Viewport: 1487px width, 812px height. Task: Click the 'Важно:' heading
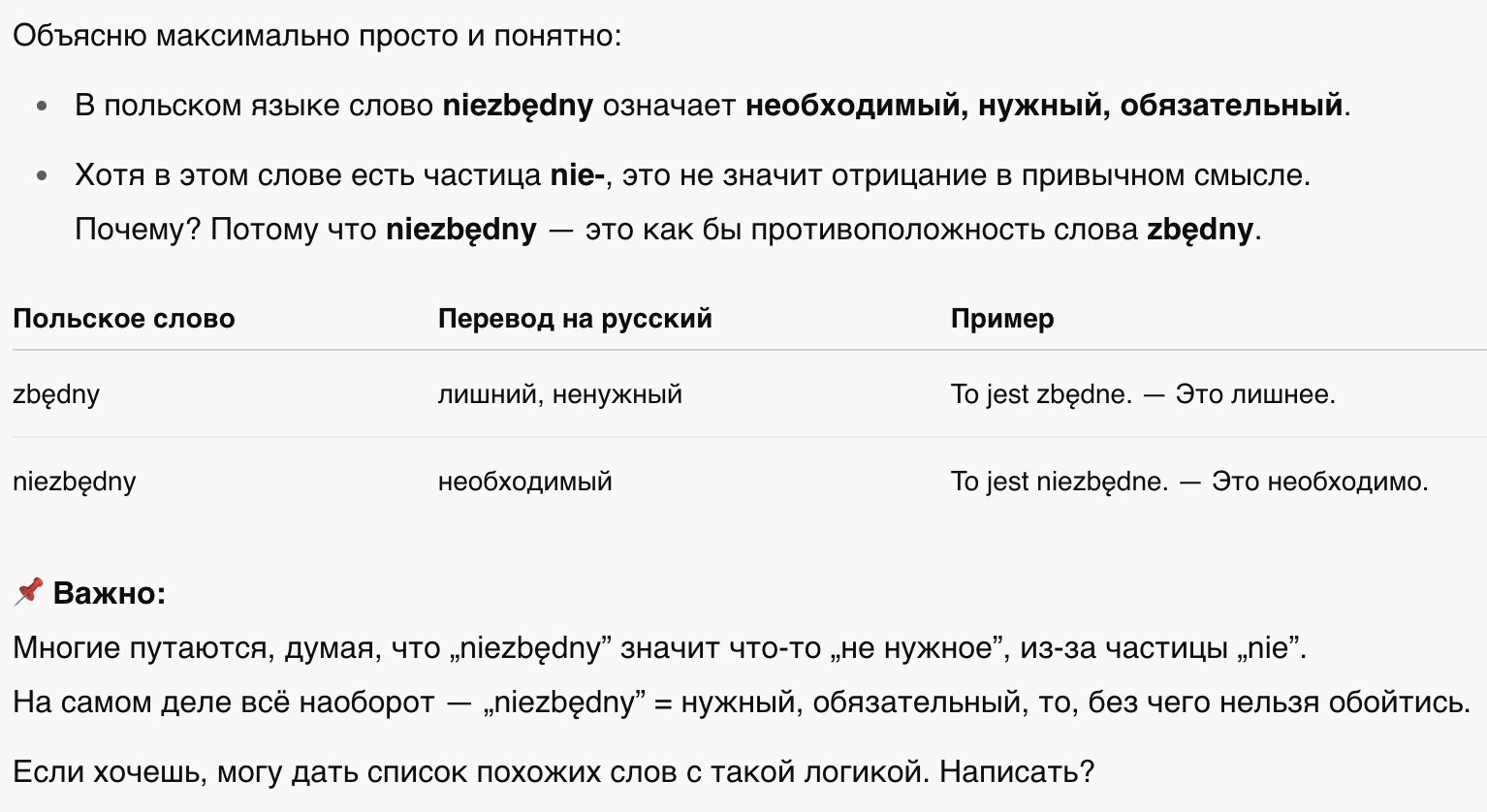pos(110,593)
